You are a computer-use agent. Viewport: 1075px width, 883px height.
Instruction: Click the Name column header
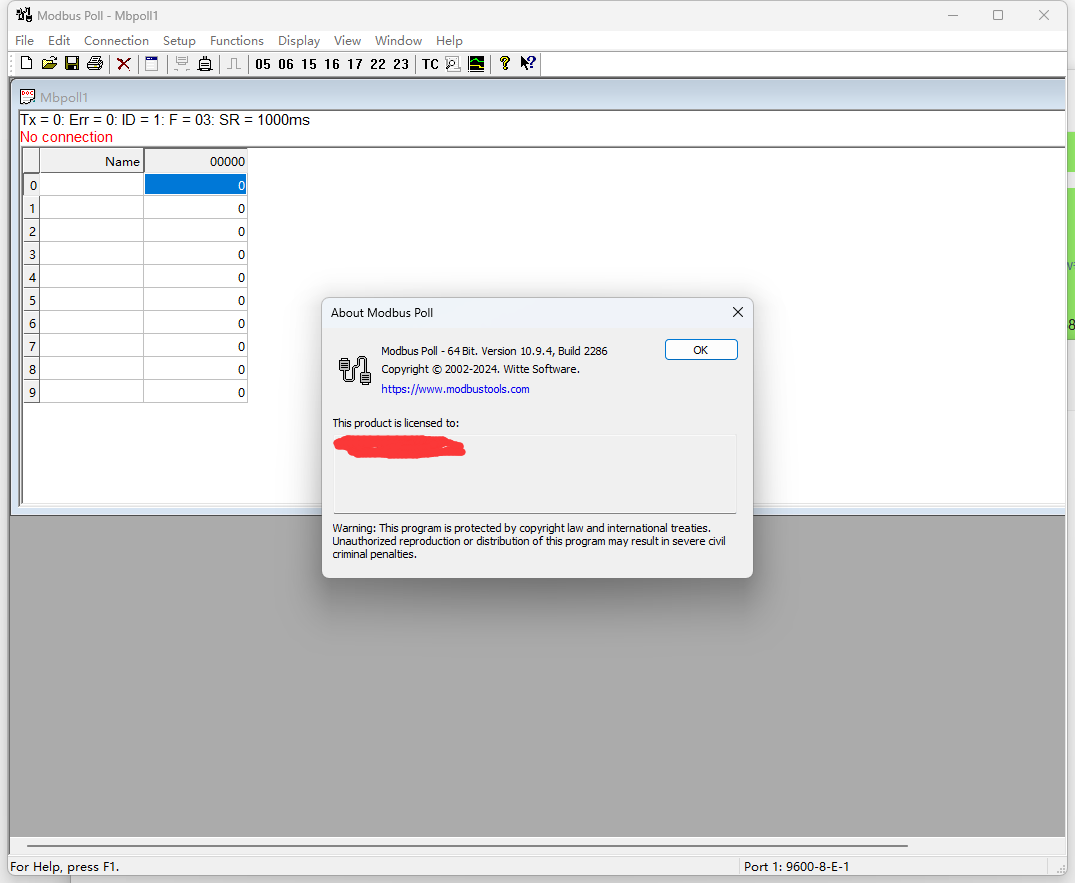(91, 161)
